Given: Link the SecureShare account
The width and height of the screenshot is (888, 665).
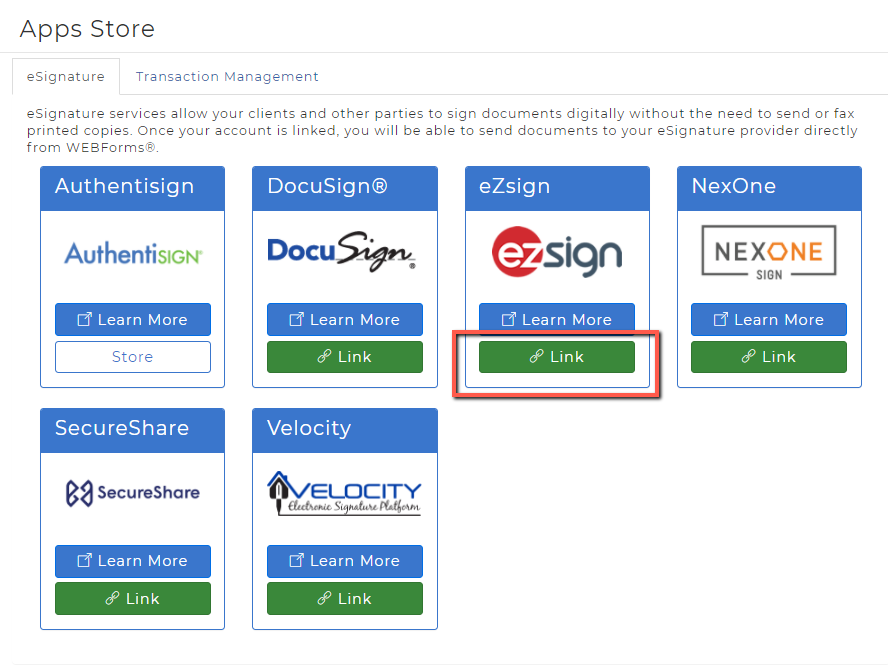Looking at the screenshot, I should click(x=133, y=599).
